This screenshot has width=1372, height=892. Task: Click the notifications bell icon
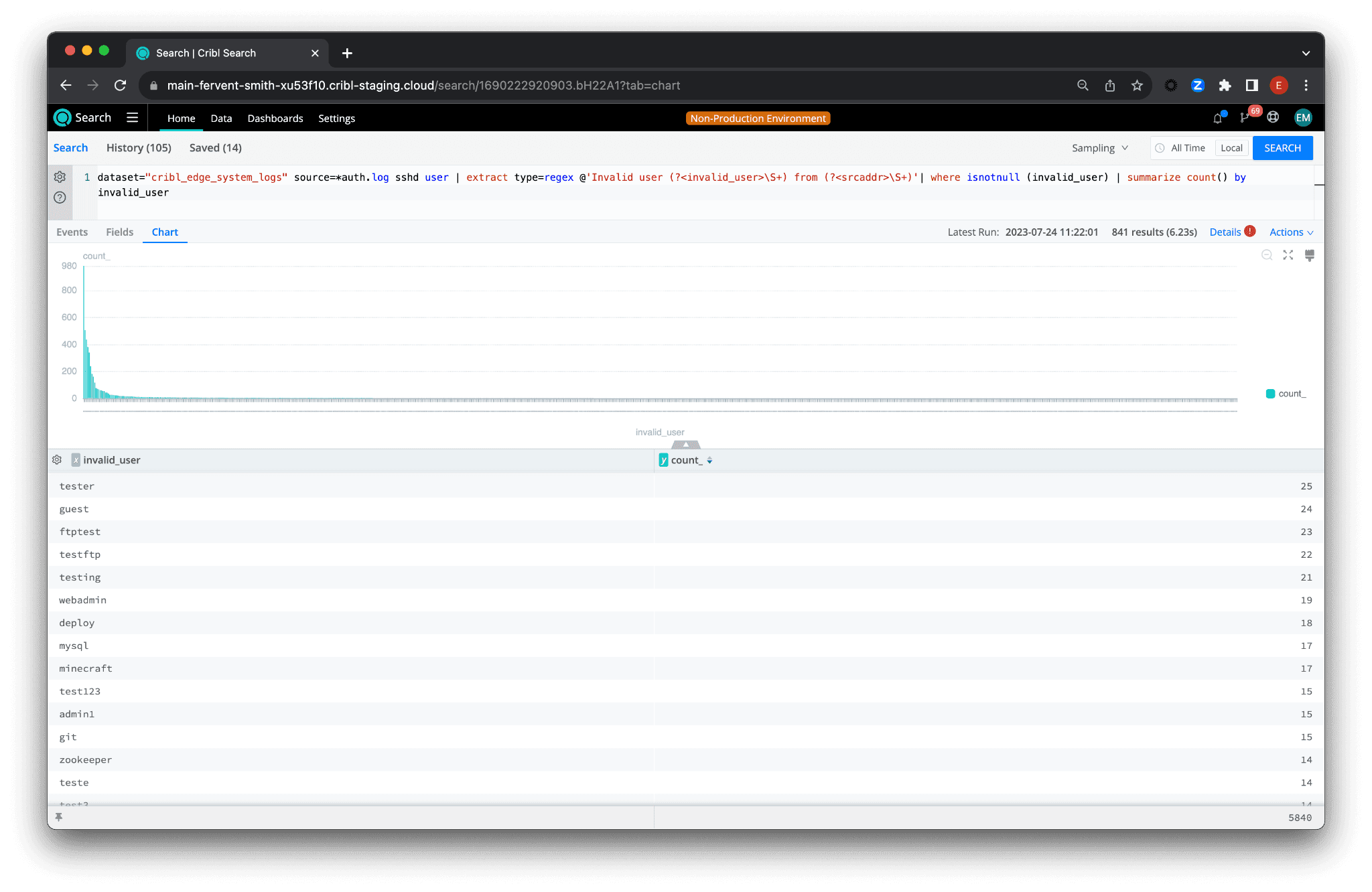1217,119
